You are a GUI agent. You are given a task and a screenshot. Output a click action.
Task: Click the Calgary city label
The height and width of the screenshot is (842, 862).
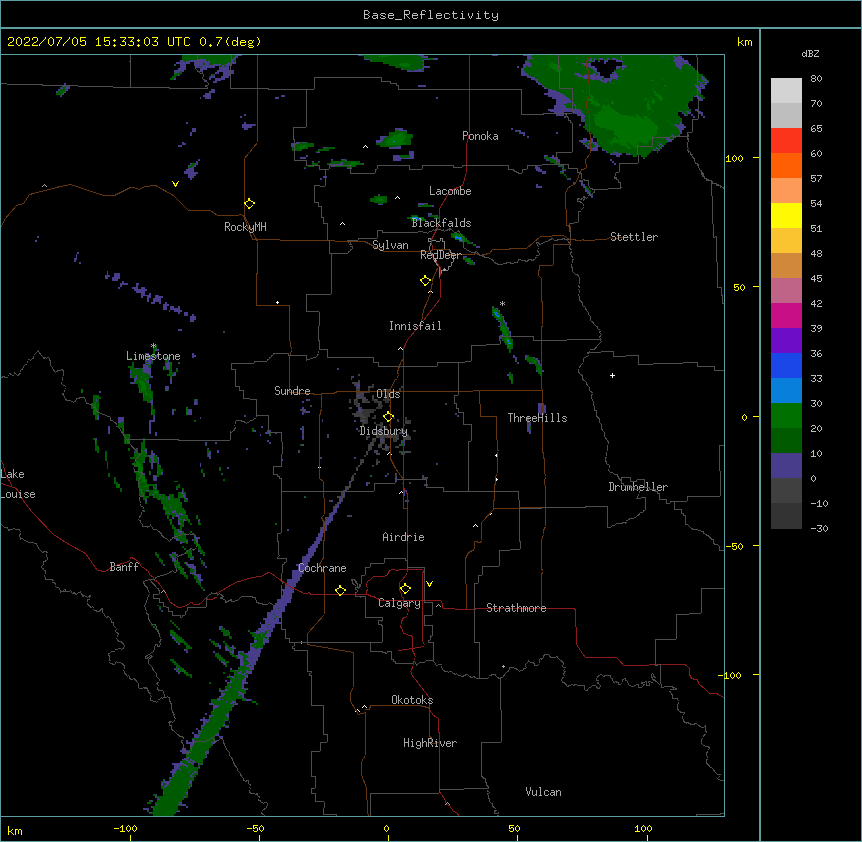click(399, 603)
